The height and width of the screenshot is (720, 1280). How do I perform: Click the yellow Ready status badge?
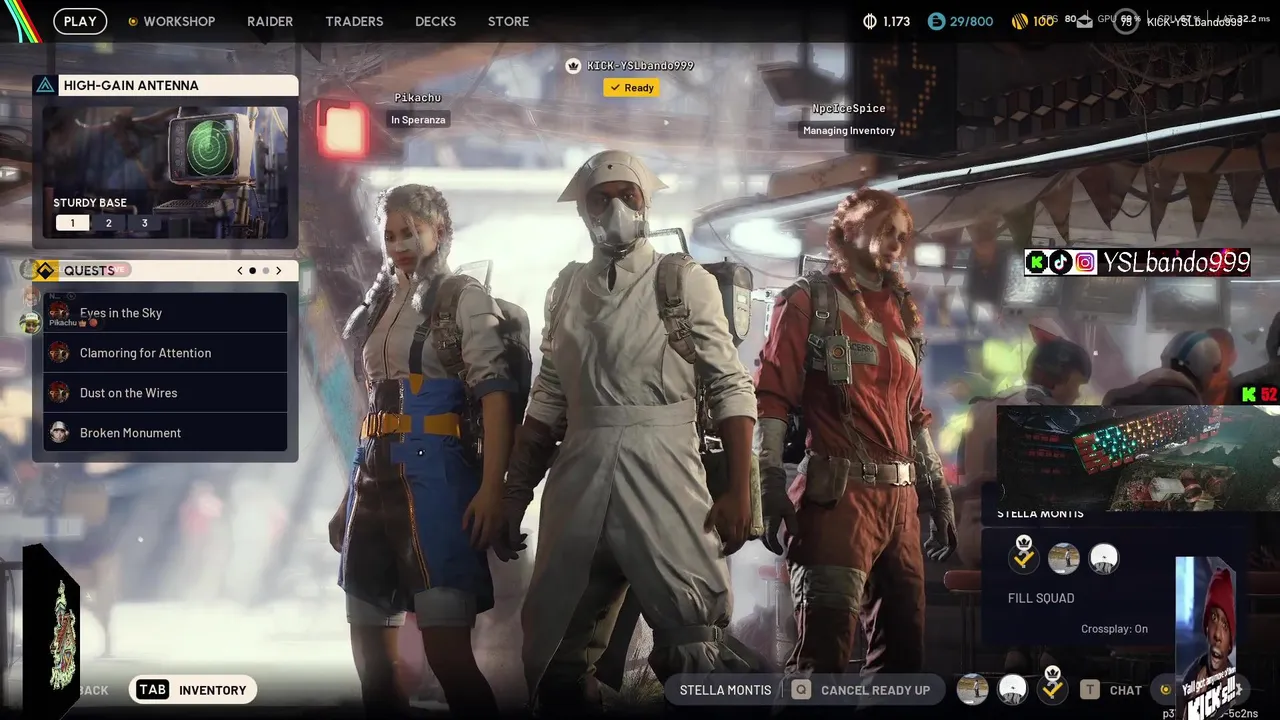pos(632,88)
